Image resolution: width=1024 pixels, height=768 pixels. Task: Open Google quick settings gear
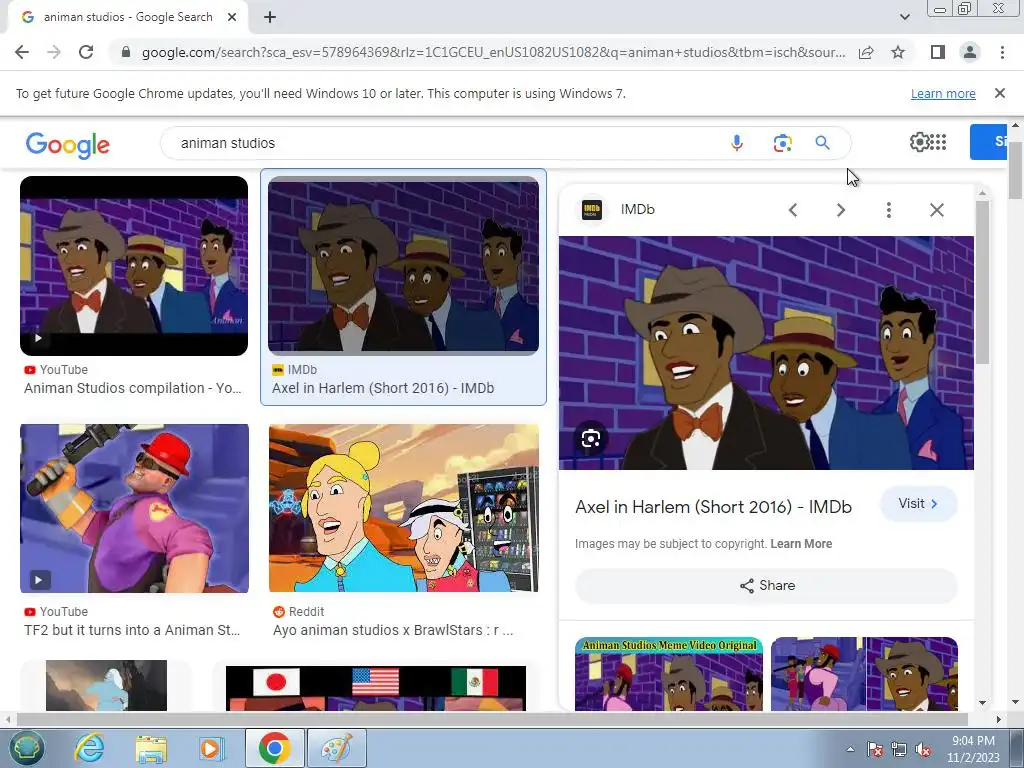coord(919,142)
